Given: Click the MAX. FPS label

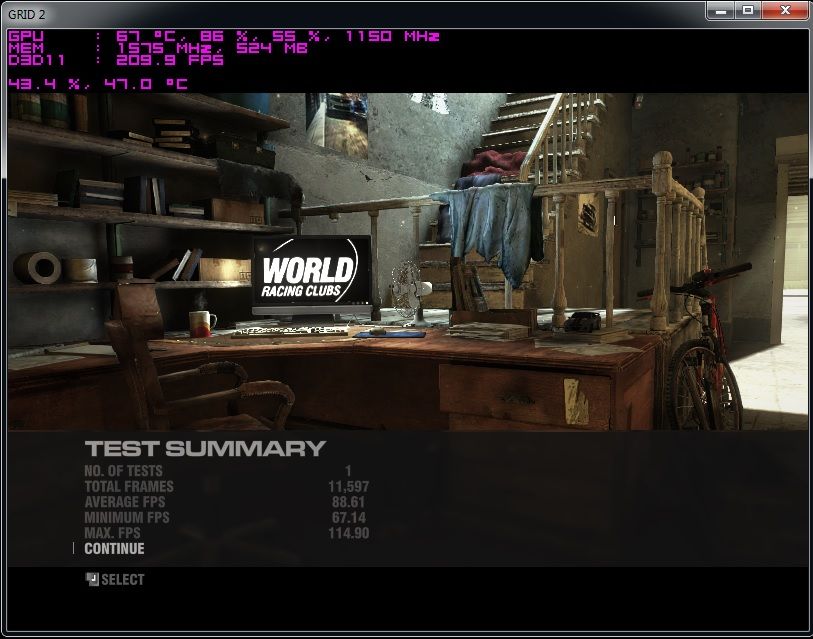Looking at the screenshot, I should (x=113, y=533).
